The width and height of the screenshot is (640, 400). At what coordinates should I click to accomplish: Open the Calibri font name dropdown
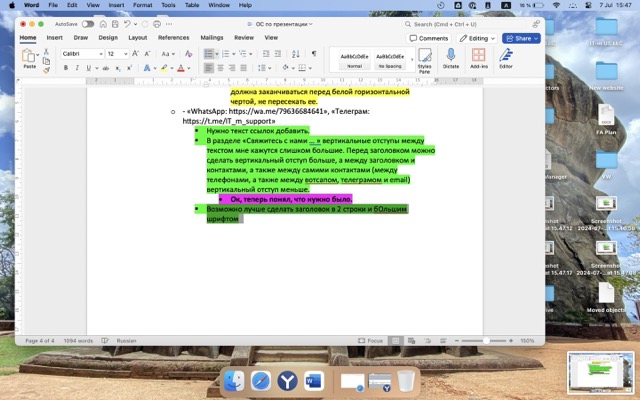click(x=80, y=53)
